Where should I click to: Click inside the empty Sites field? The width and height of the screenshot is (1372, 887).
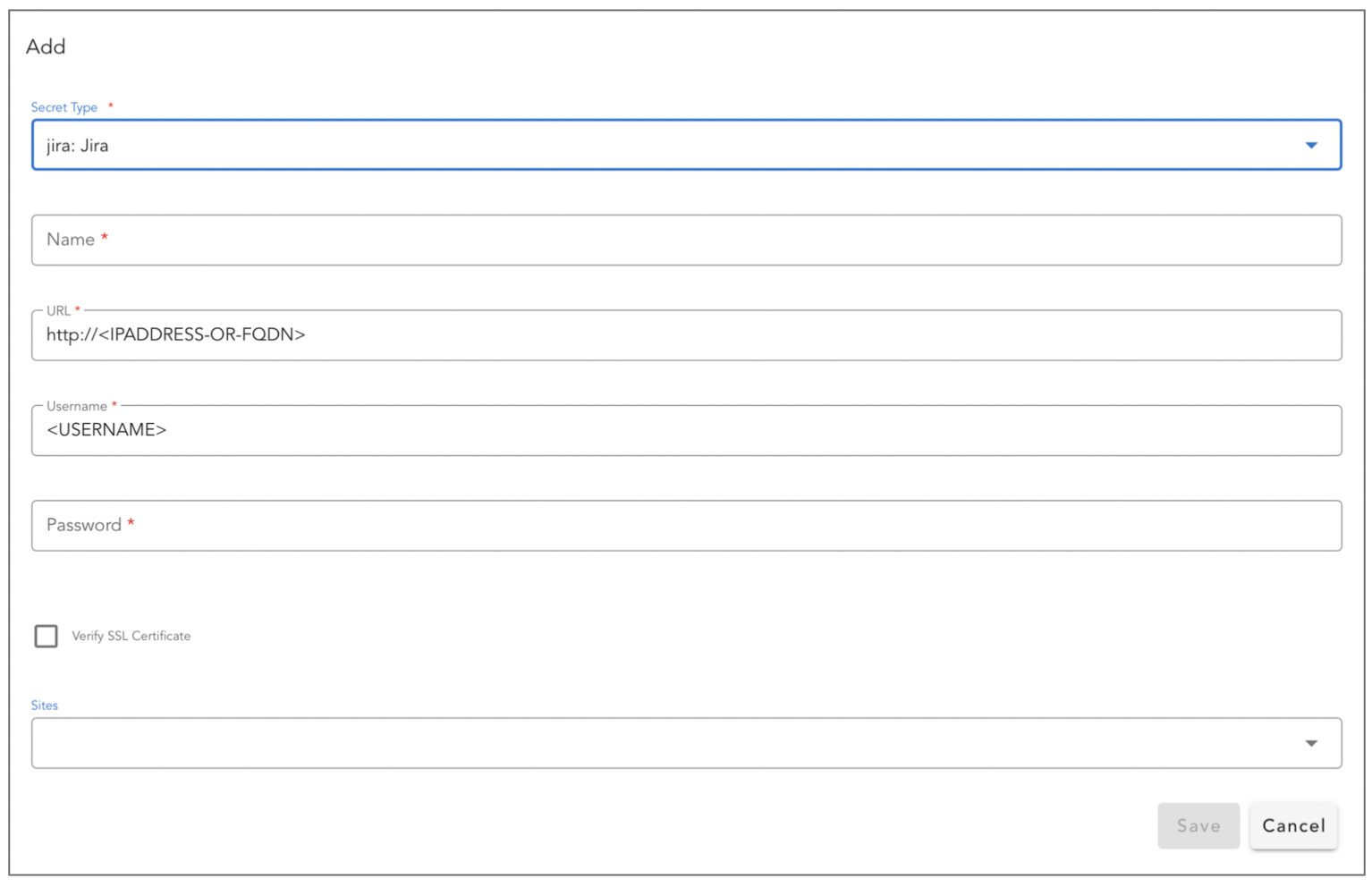click(626, 742)
